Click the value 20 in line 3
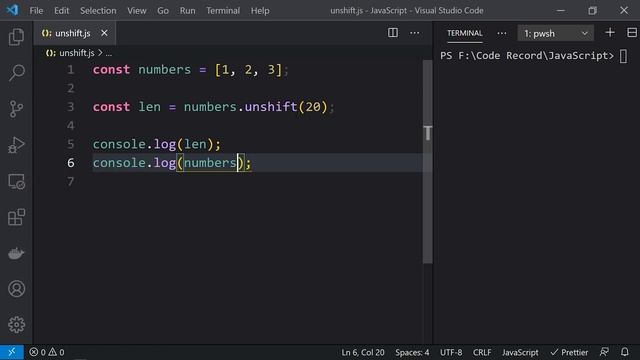This screenshot has height=360, width=640. tap(313, 107)
